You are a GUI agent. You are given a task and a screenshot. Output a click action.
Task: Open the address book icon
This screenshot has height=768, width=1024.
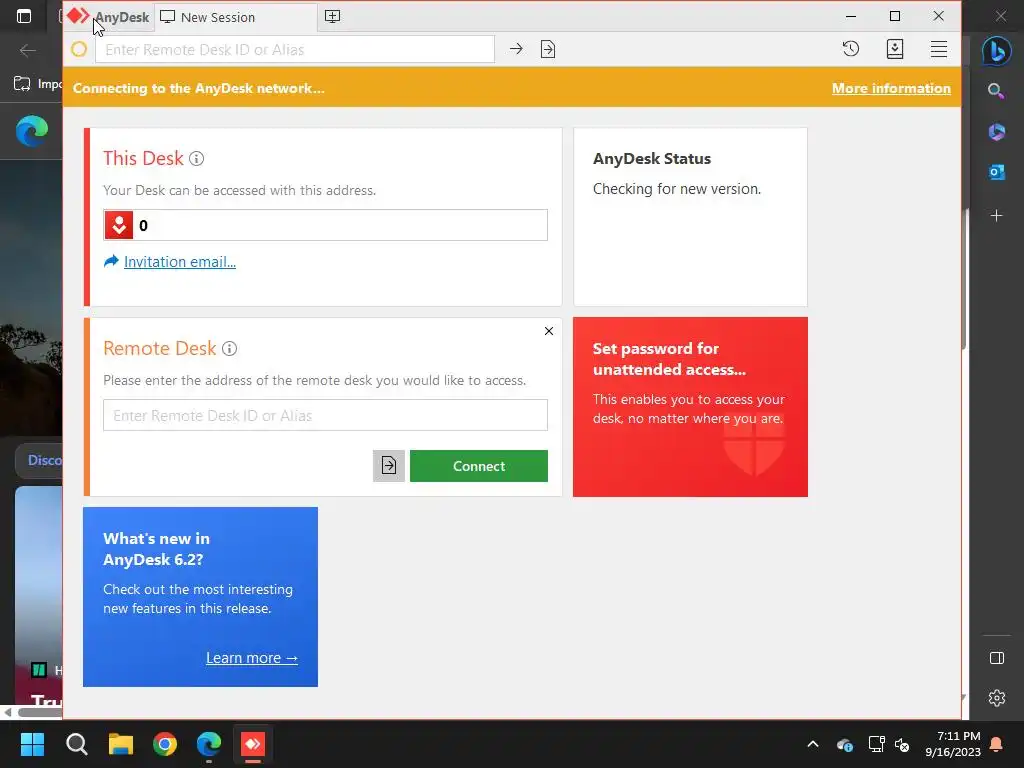[895, 49]
